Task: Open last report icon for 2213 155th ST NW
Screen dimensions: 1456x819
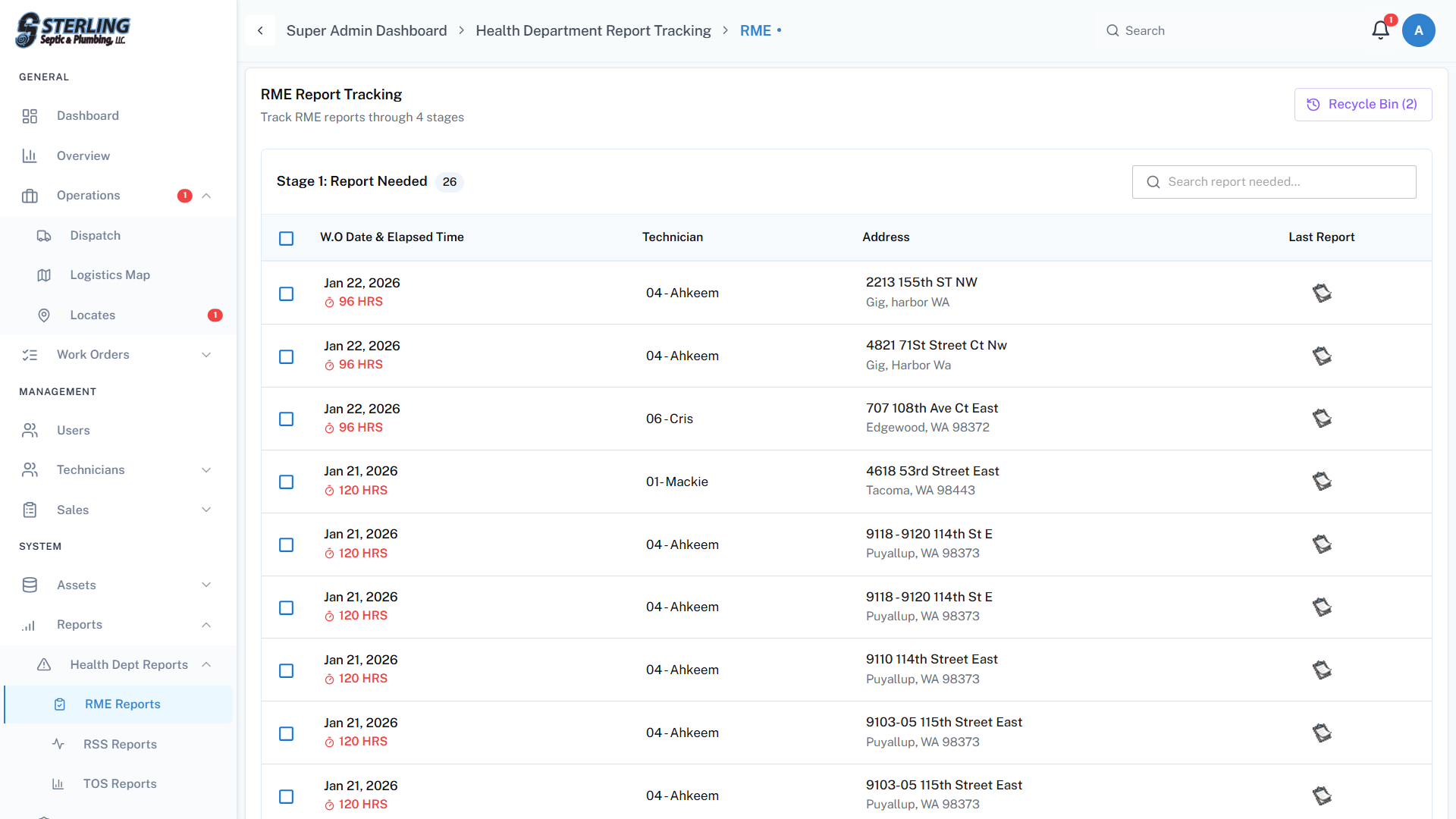Action: [1322, 293]
